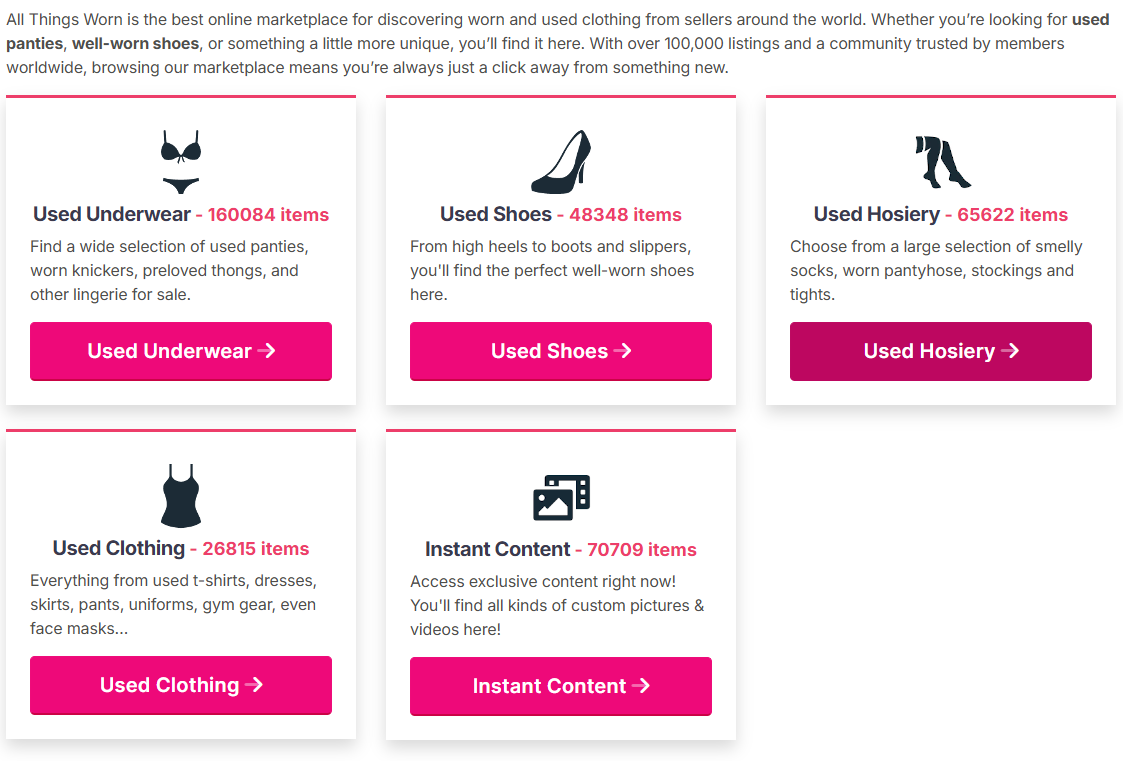The width and height of the screenshot is (1123, 761).
Task: Open the Used Hosiery category button
Action: (x=940, y=351)
